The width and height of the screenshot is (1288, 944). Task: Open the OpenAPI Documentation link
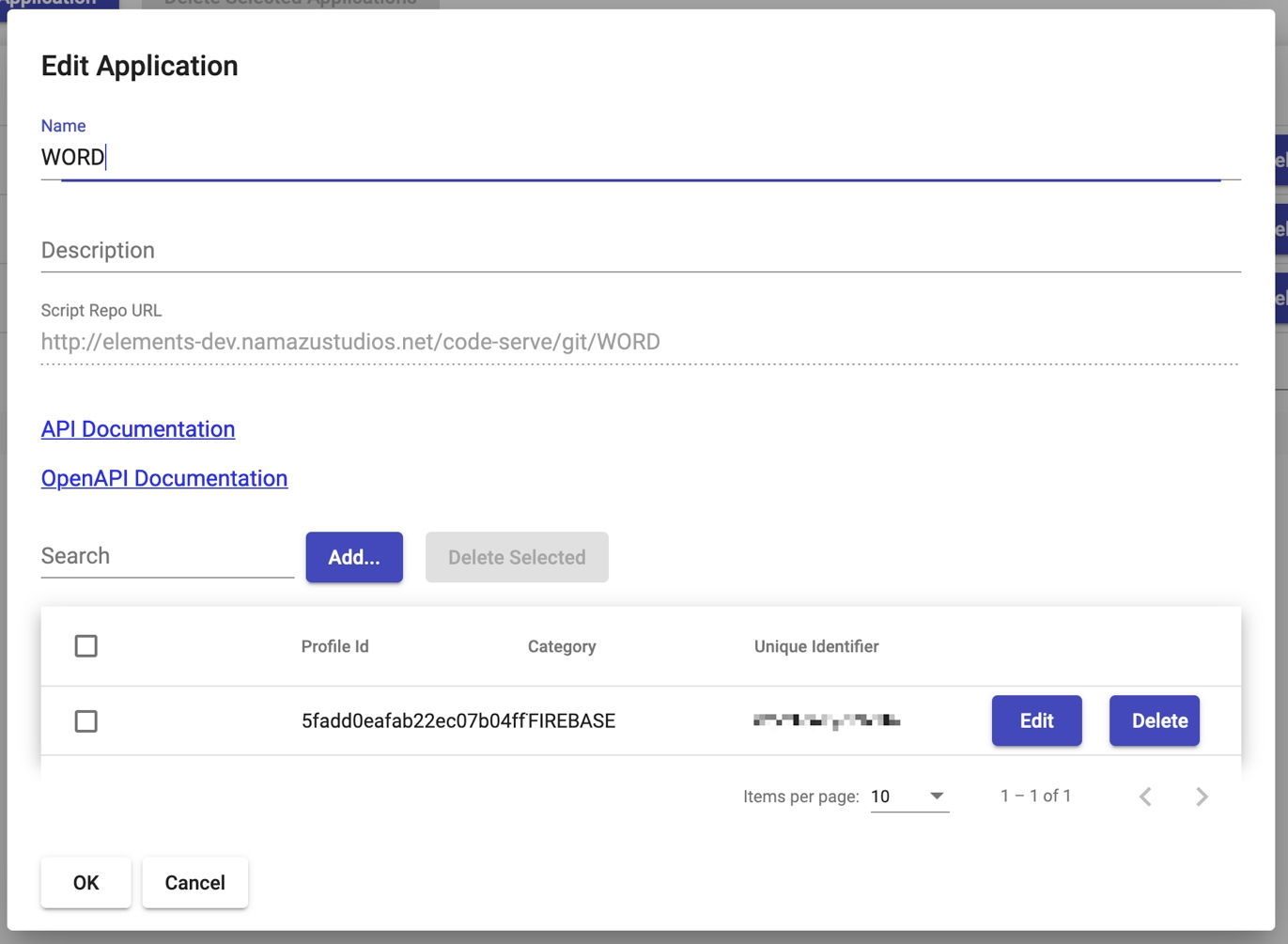point(164,478)
